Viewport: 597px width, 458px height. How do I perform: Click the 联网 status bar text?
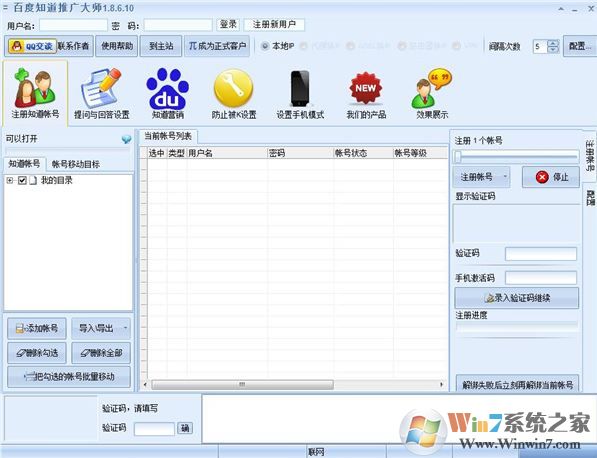(x=316, y=452)
